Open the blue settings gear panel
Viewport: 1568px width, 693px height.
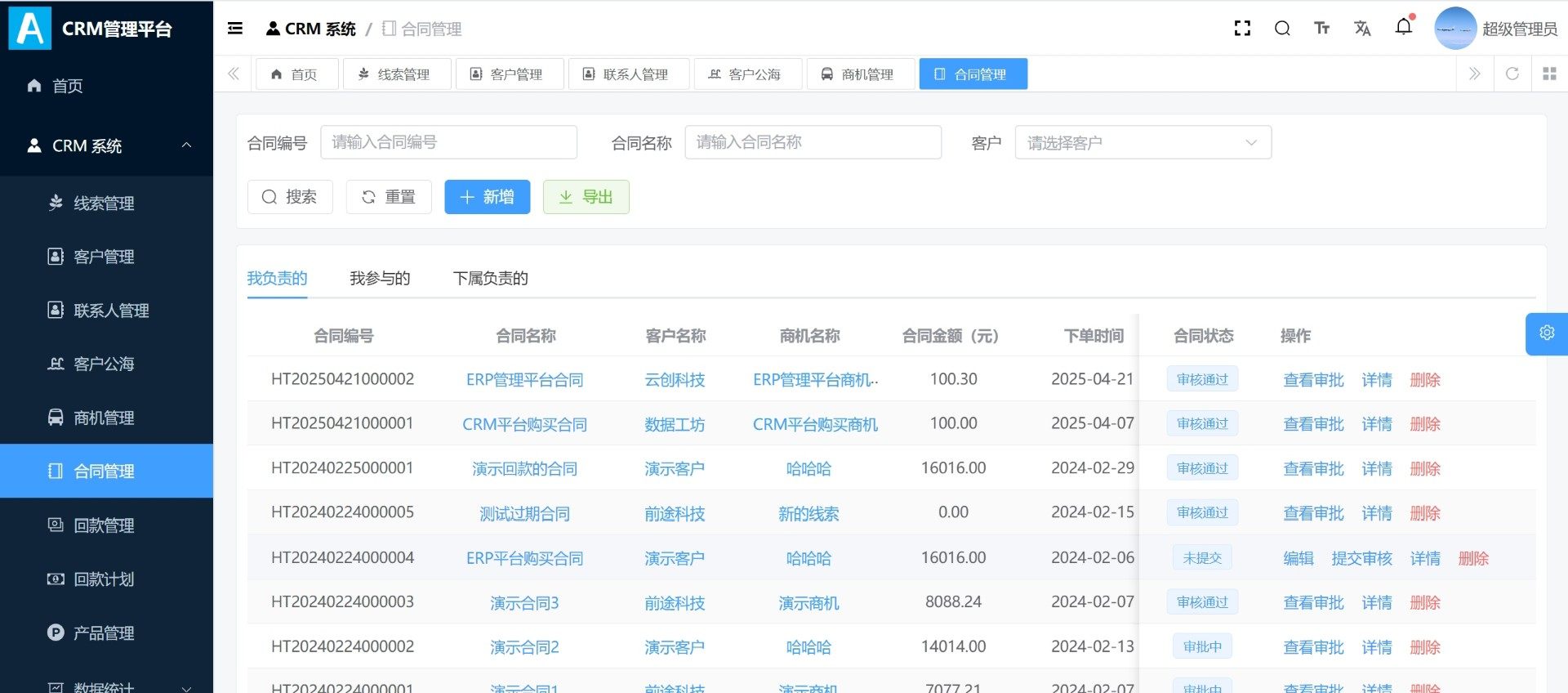click(x=1547, y=333)
